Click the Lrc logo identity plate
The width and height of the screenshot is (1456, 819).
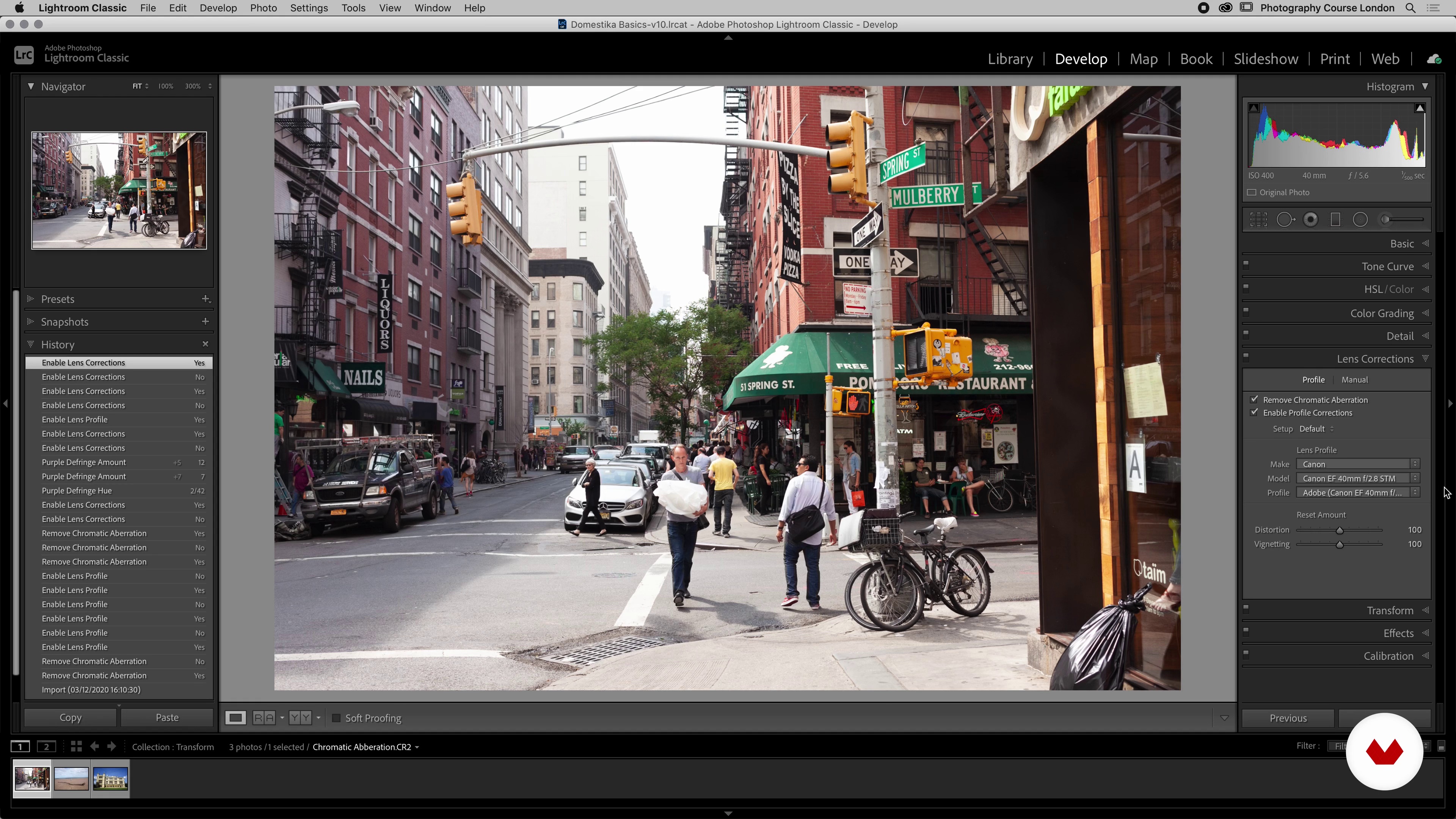pyautogui.click(x=24, y=54)
